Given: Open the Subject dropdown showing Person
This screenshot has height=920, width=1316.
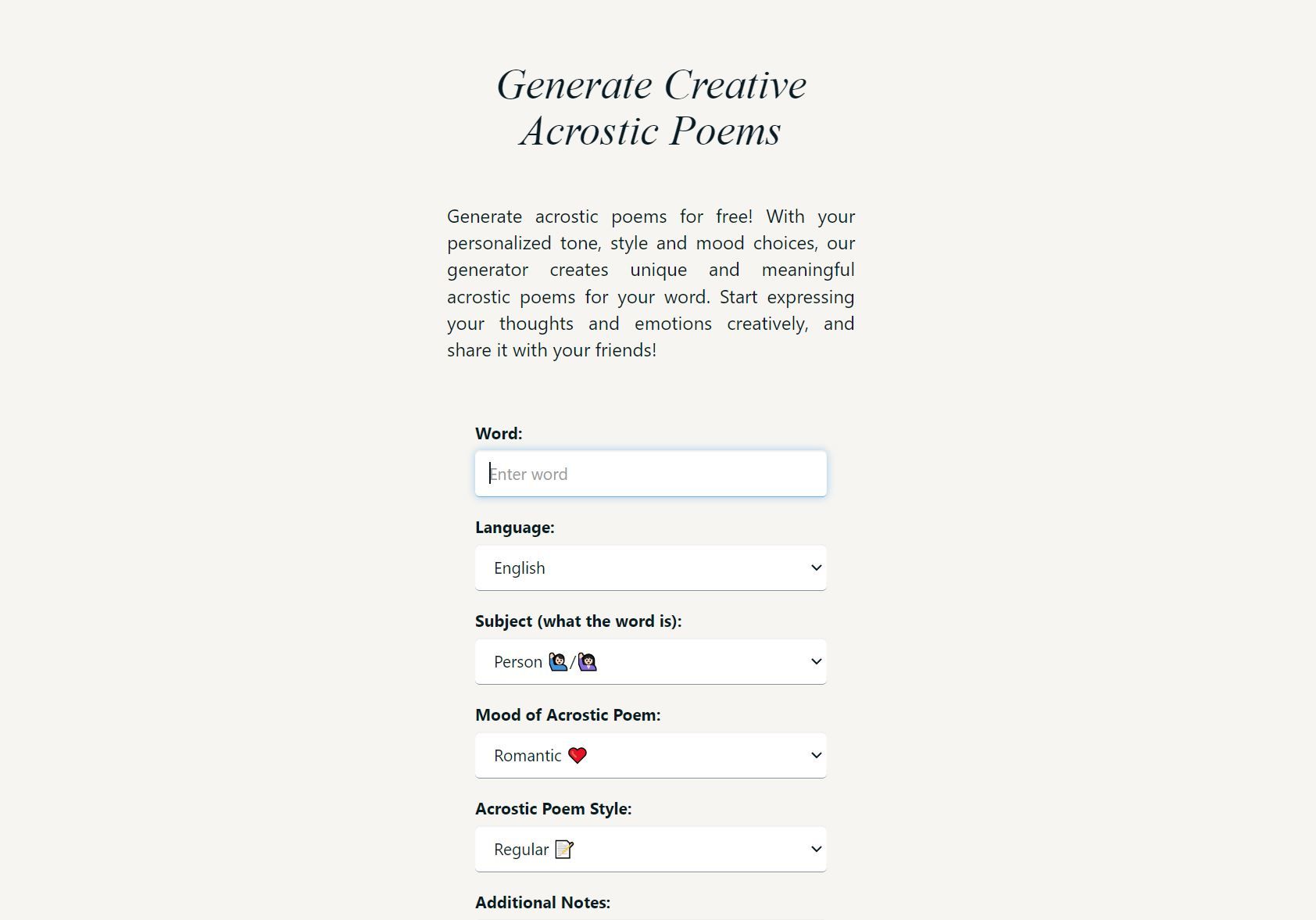Looking at the screenshot, I should point(650,661).
